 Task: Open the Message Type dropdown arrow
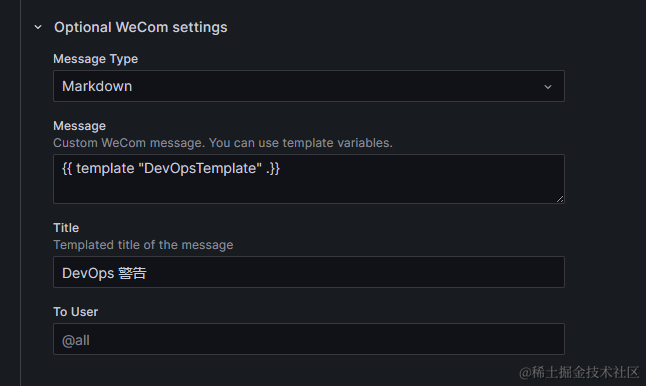pyautogui.click(x=548, y=87)
